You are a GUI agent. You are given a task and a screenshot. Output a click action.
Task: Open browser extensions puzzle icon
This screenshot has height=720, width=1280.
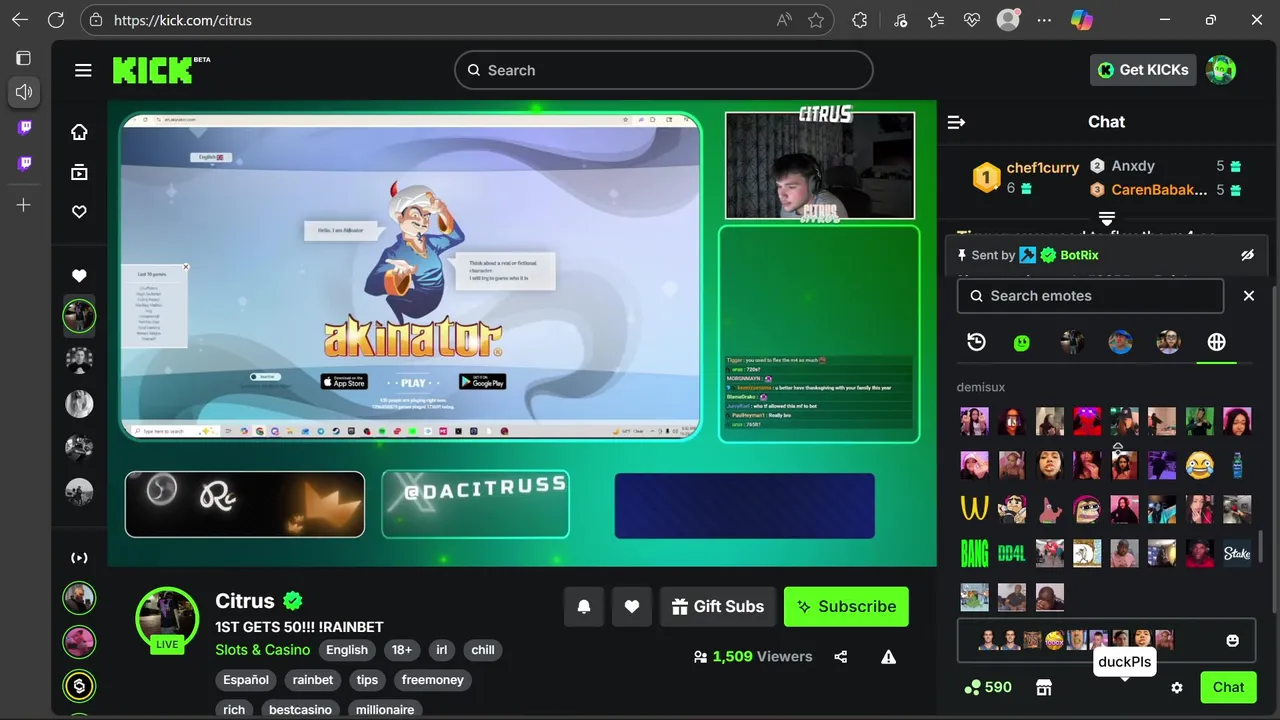click(x=859, y=20)
